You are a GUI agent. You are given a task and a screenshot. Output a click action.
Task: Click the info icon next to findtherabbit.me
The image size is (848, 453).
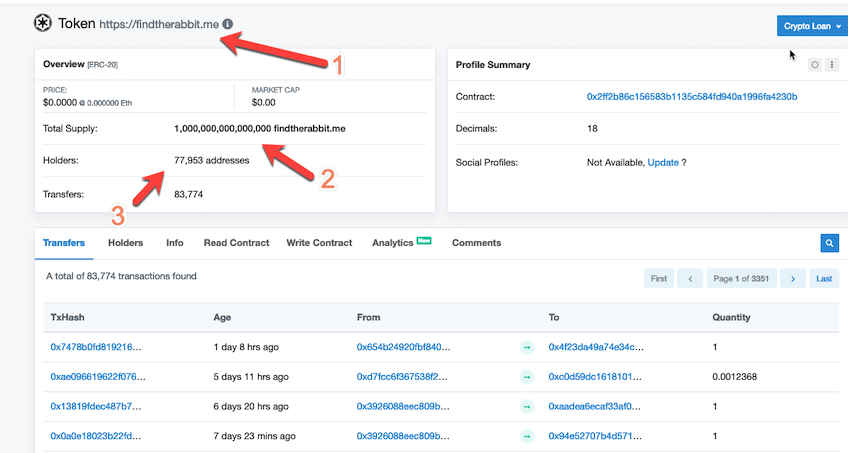tap(228, 24)
